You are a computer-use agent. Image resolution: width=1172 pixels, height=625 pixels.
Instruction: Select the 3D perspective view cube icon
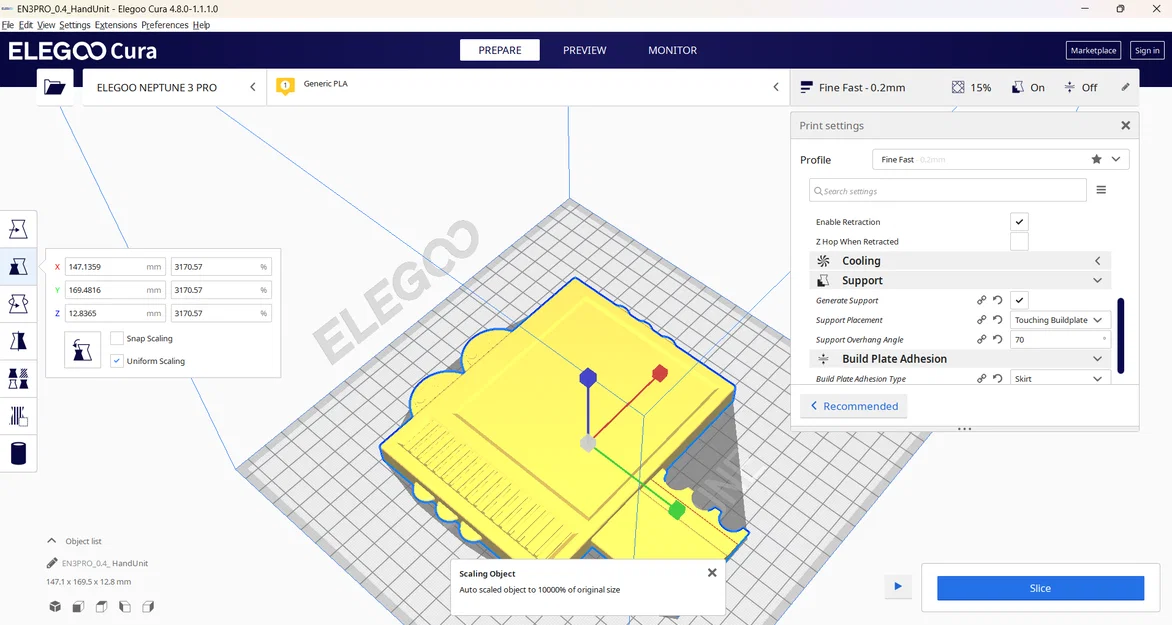coord(55,606)
